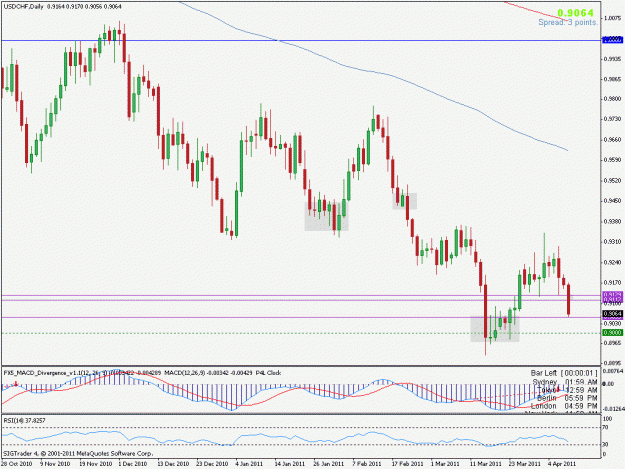This screenshot has width=625, height=469.
Task: Click the large green 0.9064 price readout
Action: 575,13
